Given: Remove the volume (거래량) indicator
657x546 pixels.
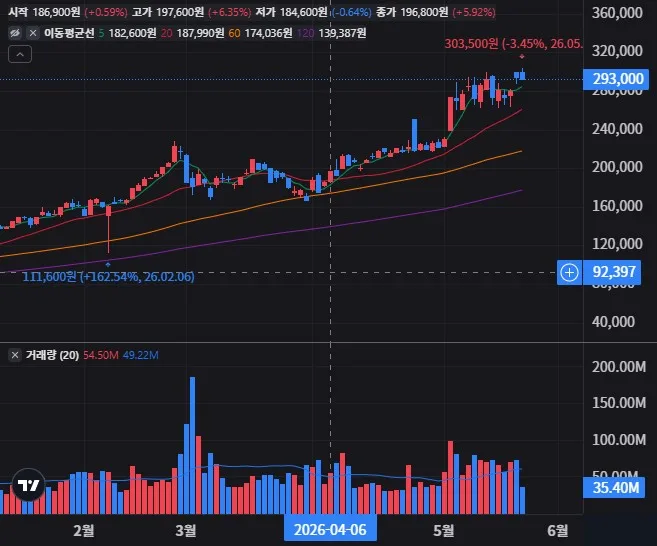Looking at the screenshot, I should (15, 355).
